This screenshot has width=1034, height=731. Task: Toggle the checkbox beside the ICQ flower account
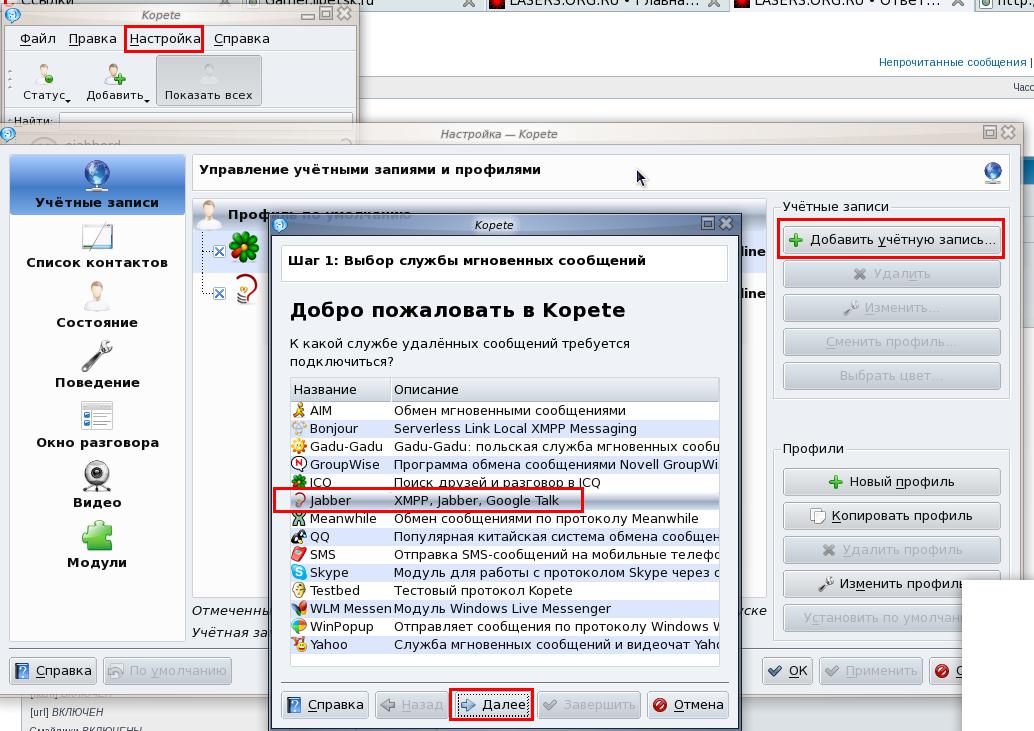click(220, 251)
